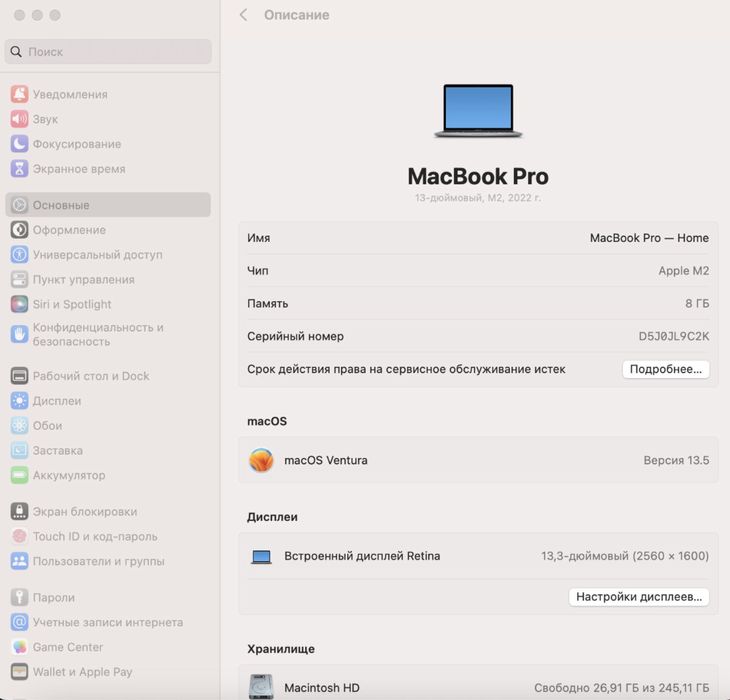Select the Основные sidebar label

click(61, 205)
